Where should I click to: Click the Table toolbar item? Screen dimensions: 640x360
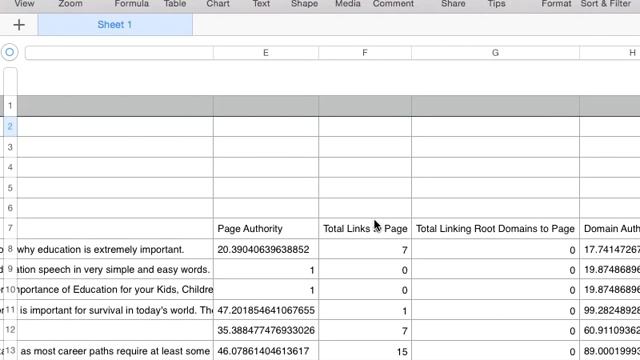[175, 4]
